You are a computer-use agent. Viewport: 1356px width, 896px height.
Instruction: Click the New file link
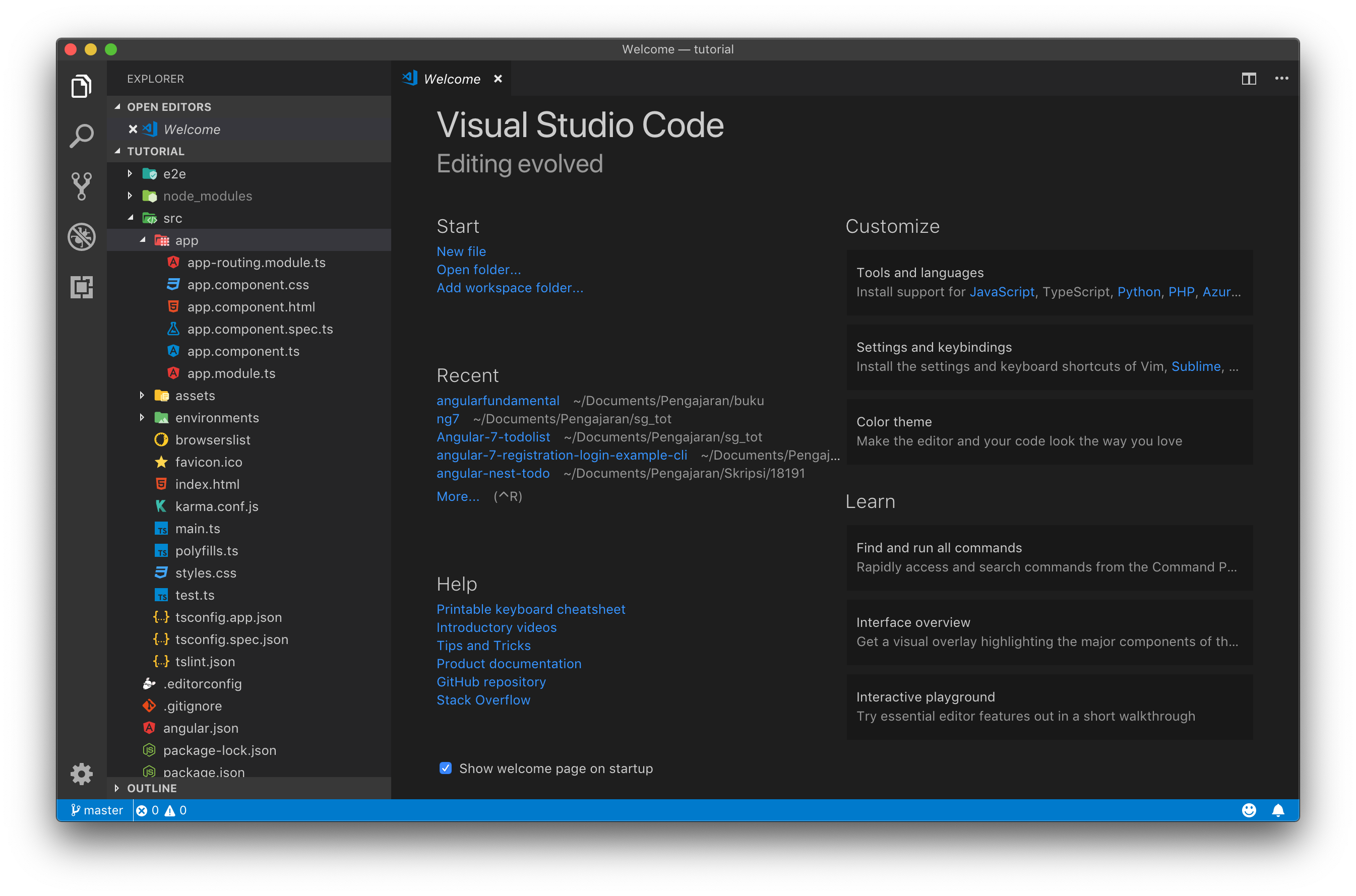pos(461,251)
